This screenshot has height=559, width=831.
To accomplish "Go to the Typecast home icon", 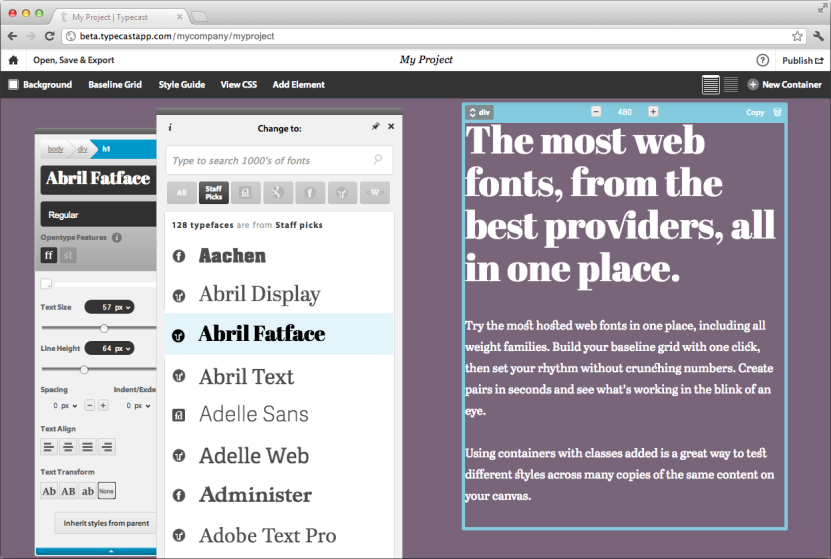I will pos(13,60).
